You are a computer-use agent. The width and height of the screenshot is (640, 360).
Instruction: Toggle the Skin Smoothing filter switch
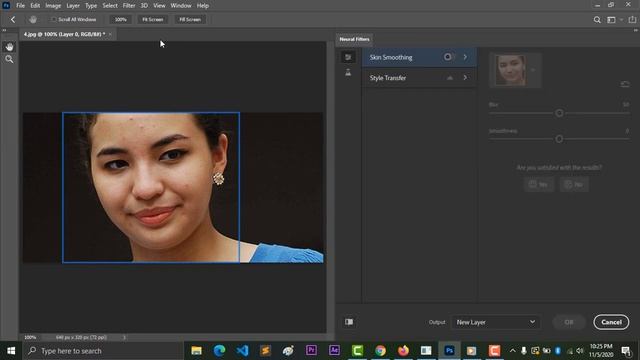pos(448,57)
